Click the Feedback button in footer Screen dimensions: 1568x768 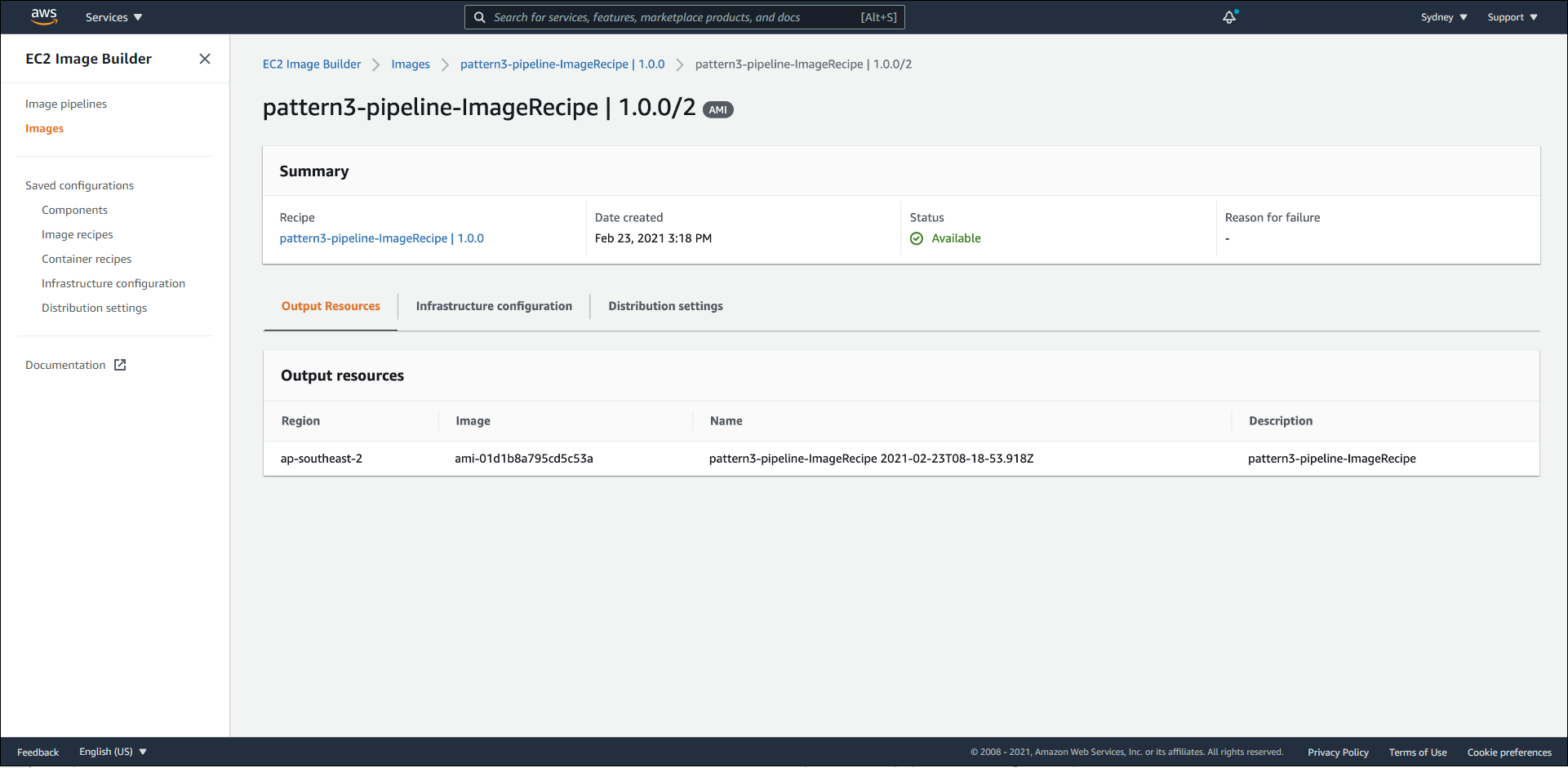38,752
